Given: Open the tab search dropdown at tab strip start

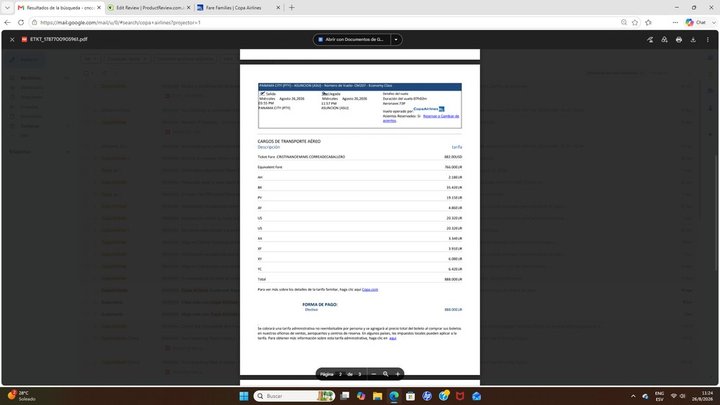Looking at the screenshot, I should click(x=7, y=8).
